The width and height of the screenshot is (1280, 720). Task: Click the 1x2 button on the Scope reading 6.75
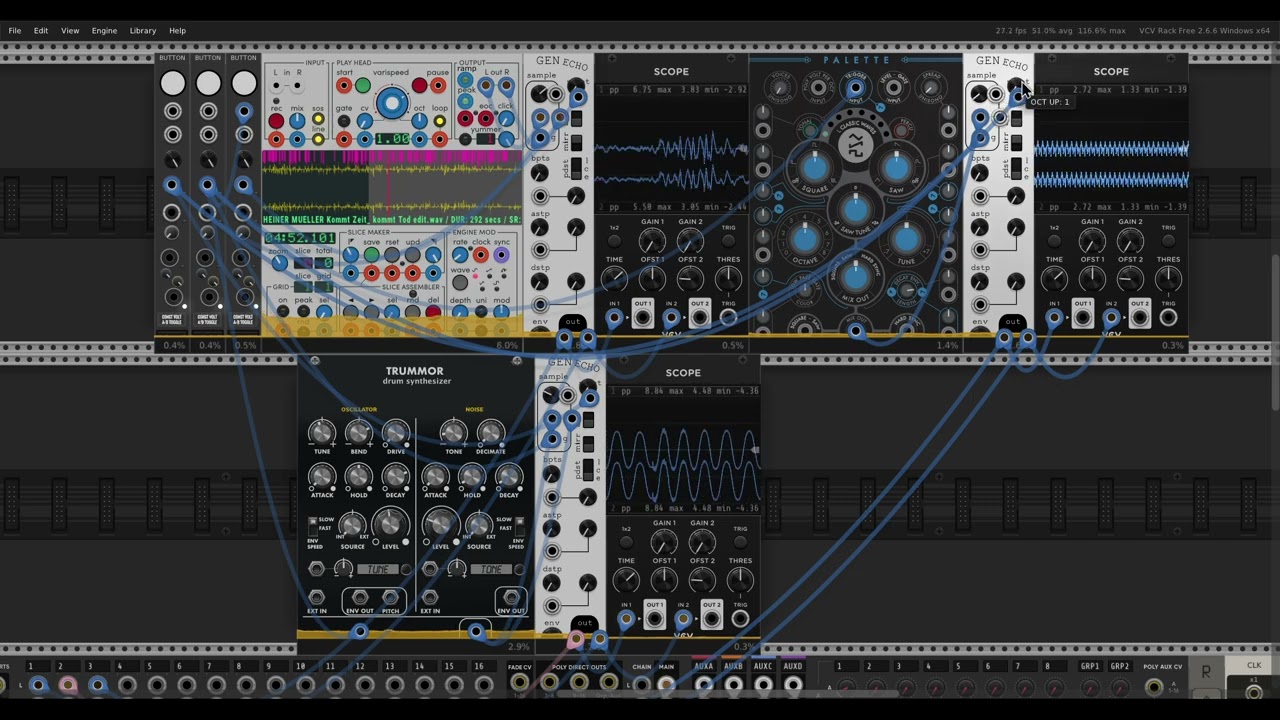tap(615, 240)
